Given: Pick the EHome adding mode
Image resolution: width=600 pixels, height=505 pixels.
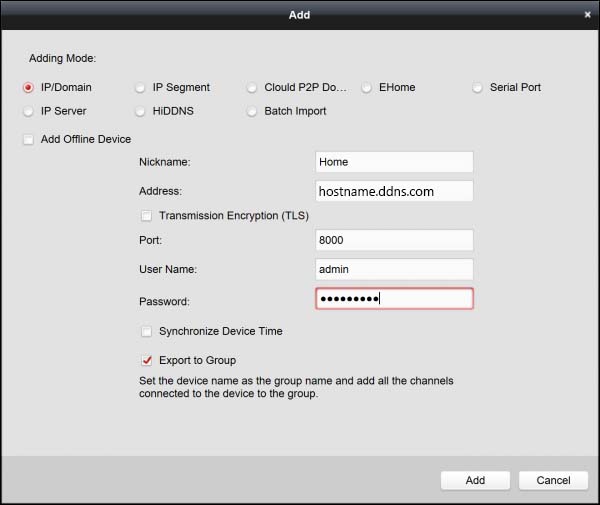Looking at the screenshot, I should 367,88.
